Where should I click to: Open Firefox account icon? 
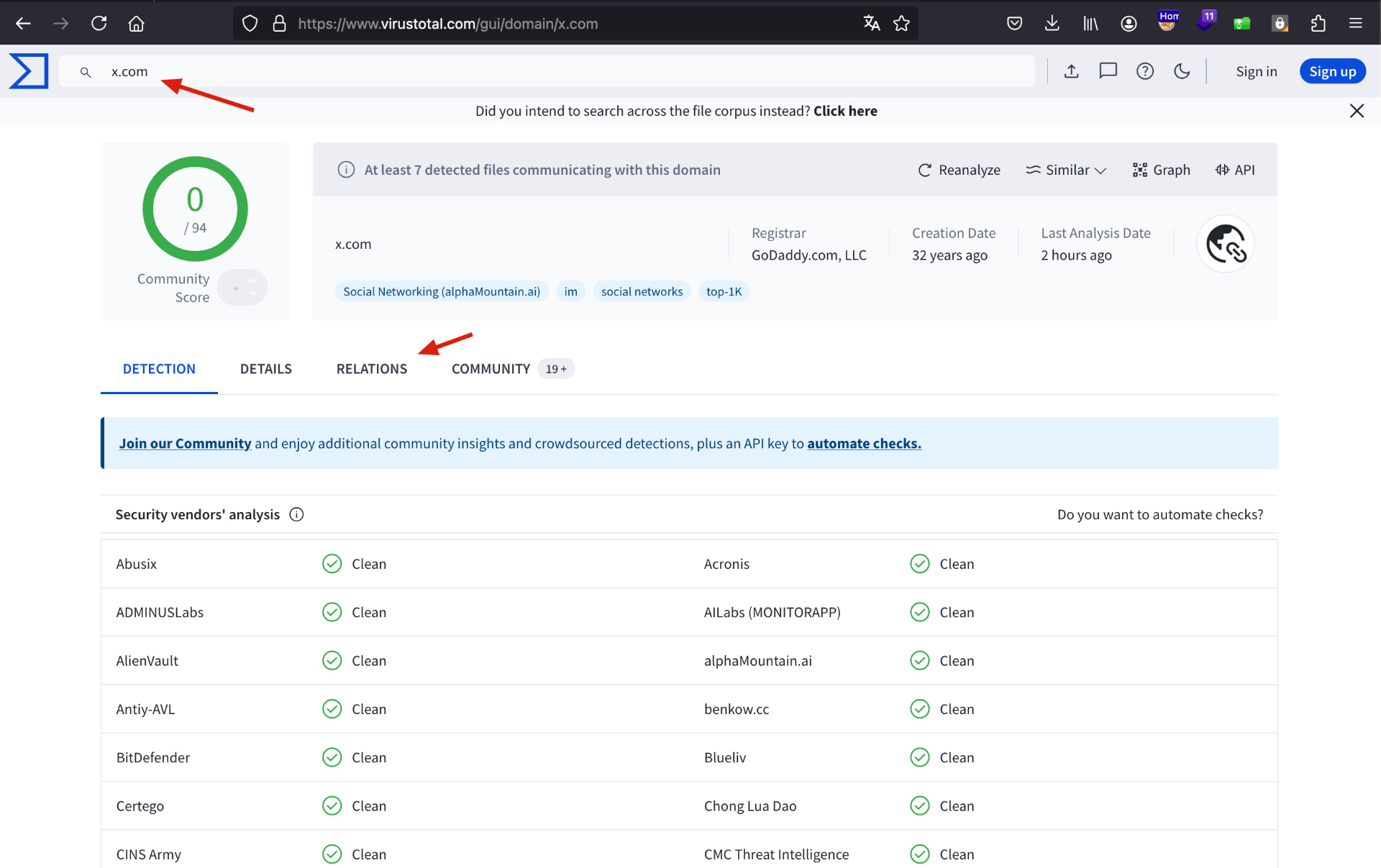pos(1129,24)
